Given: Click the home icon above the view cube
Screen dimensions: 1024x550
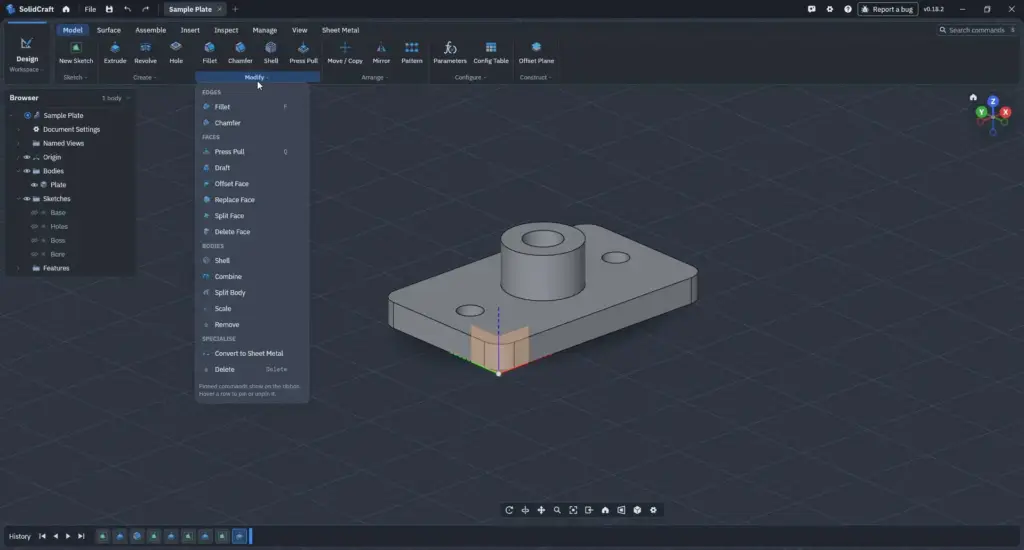Looking at the screenshot, I should tap(973, 97).
